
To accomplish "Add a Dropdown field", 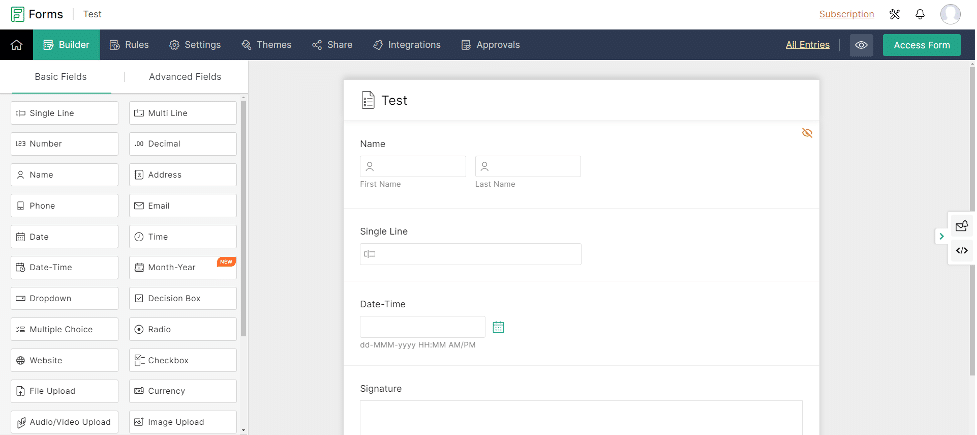I will [x=64, y=299].
